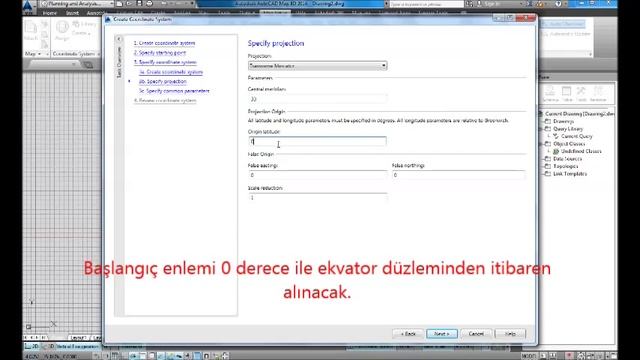Viewport: 640px width, 360px height.
Task: Click the Origin latitude input field
Action: (x=317, y=141)
